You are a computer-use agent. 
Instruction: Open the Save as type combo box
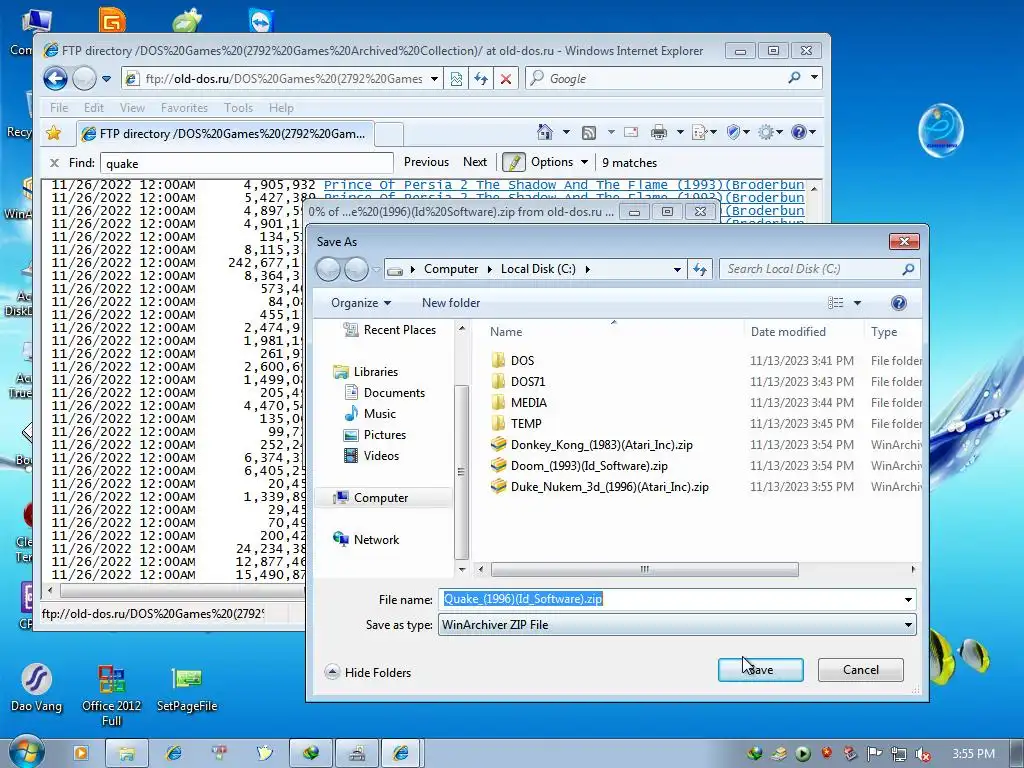pos(677,625)
